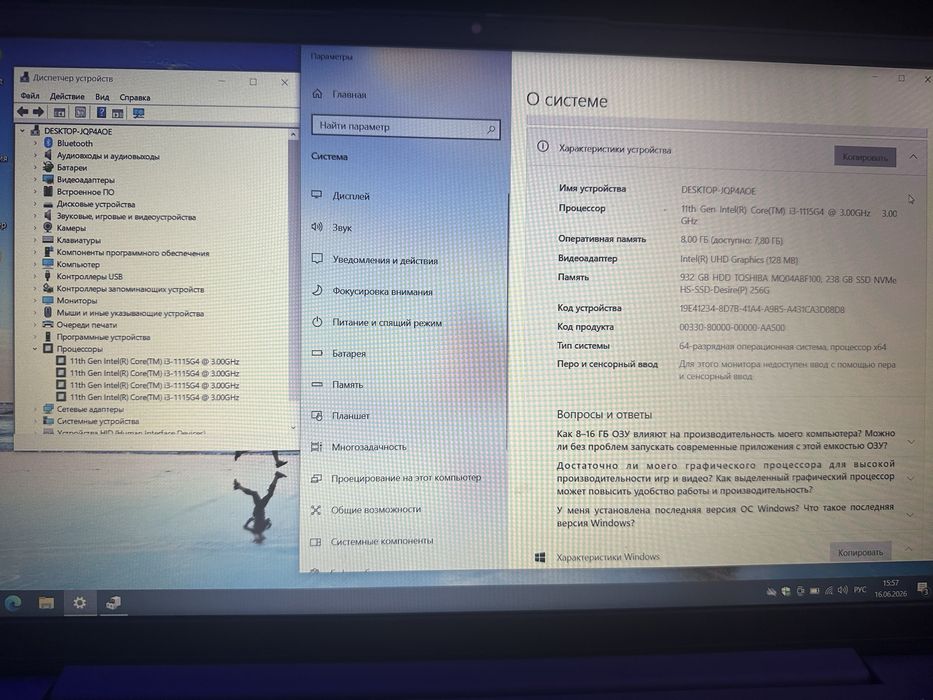Expand the 8–16 ГБ ОЗУ question
The image size is (933, 700).
[911, 442]
